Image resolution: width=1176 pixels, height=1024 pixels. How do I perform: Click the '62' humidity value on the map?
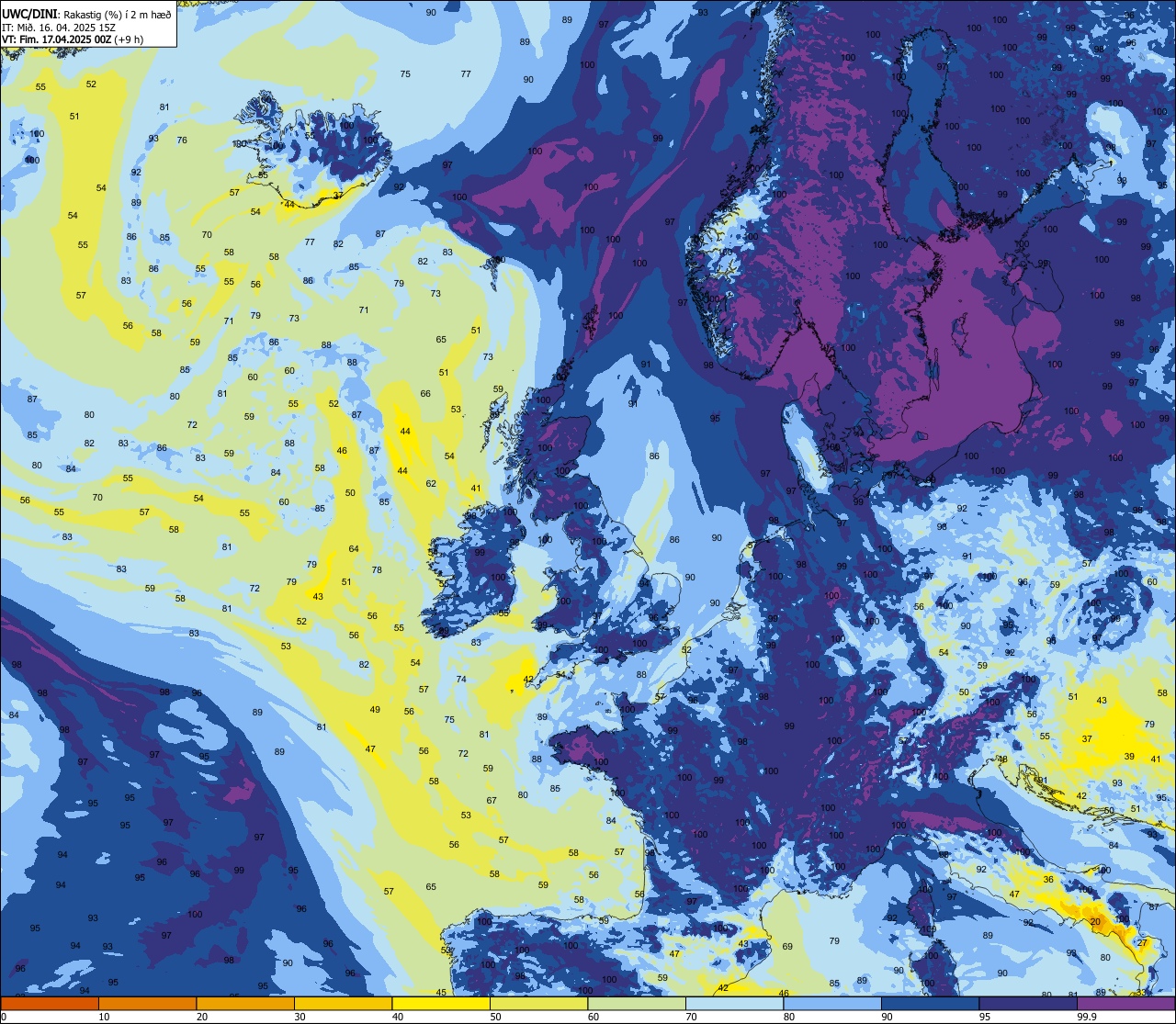pyautogui.click(x=431, y=484)
